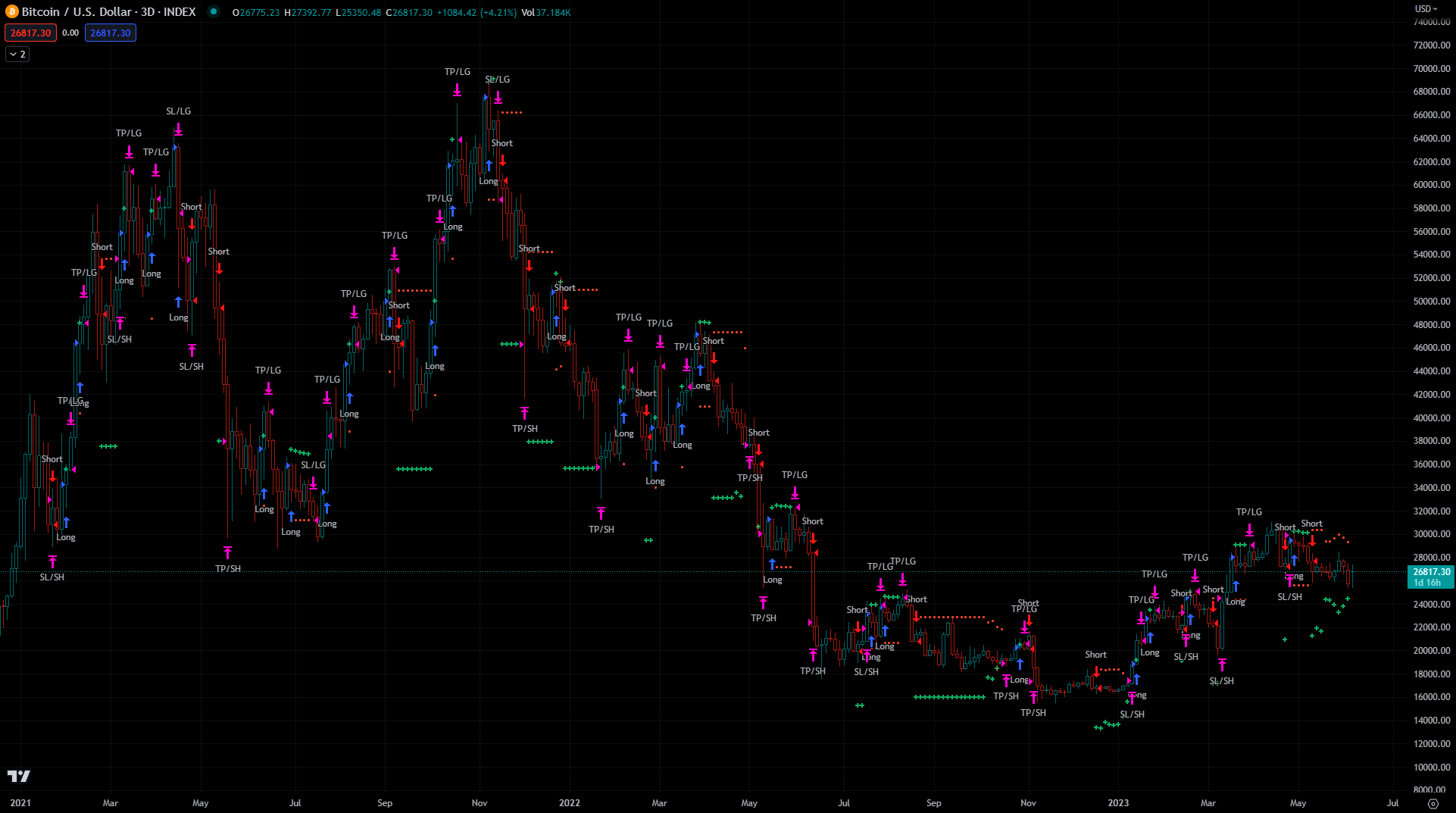Open chart settings hexagon gear icon
The width and height of the screenshot is (1456, 813).
pyautogui.click(x=1433, y=803)
